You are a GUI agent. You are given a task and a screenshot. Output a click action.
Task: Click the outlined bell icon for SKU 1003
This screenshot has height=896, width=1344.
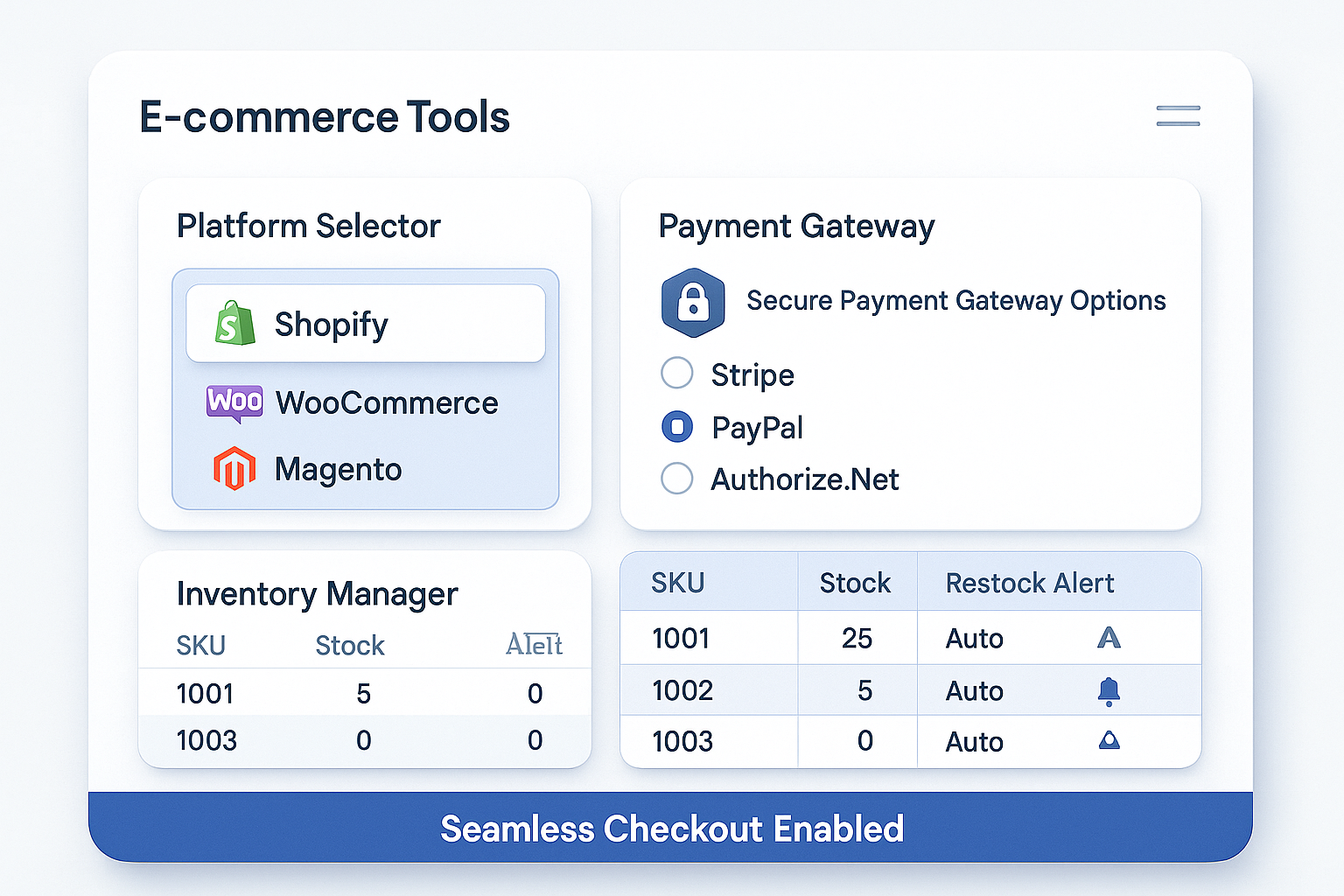[1108, 740]
